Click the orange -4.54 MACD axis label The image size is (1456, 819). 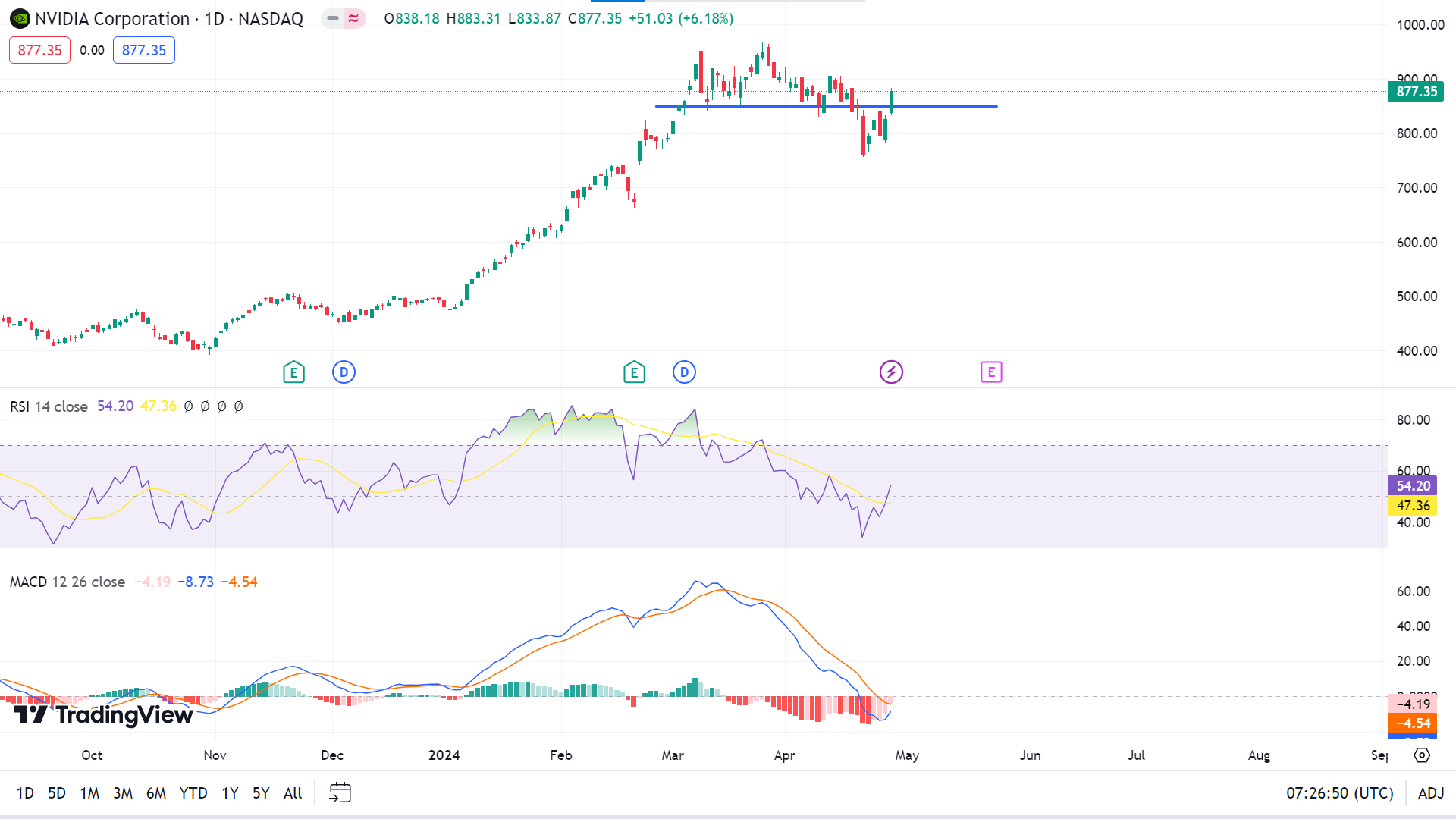coord(1413,723)
